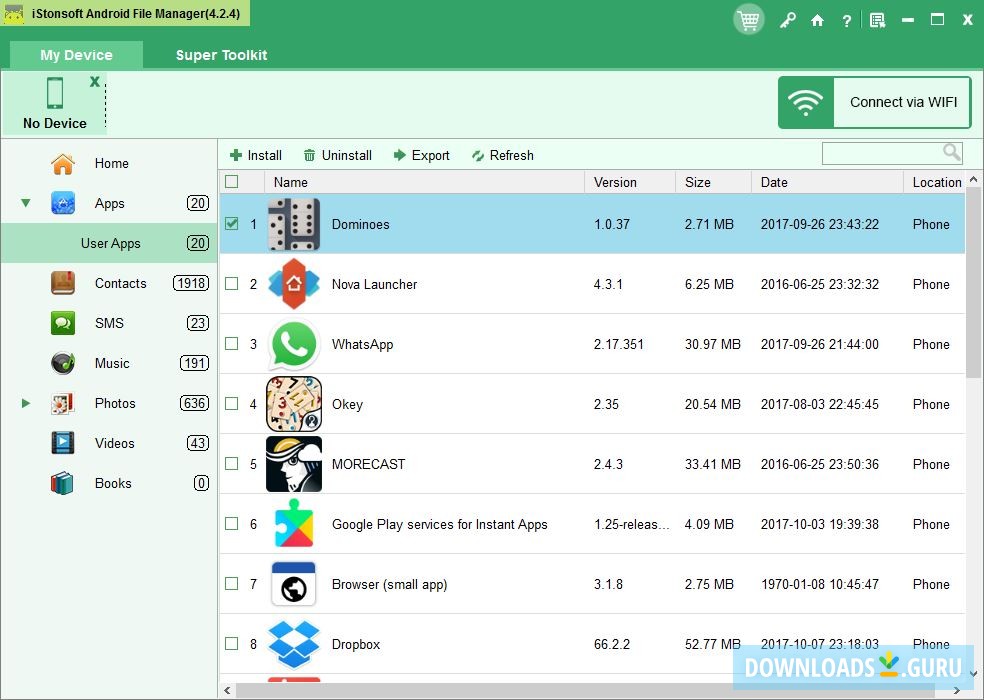Image resolution: width=984 pixels, height=700 pixels.
Task: Check the Nova Launcher checkbox
Action: [x=232, y=284]
